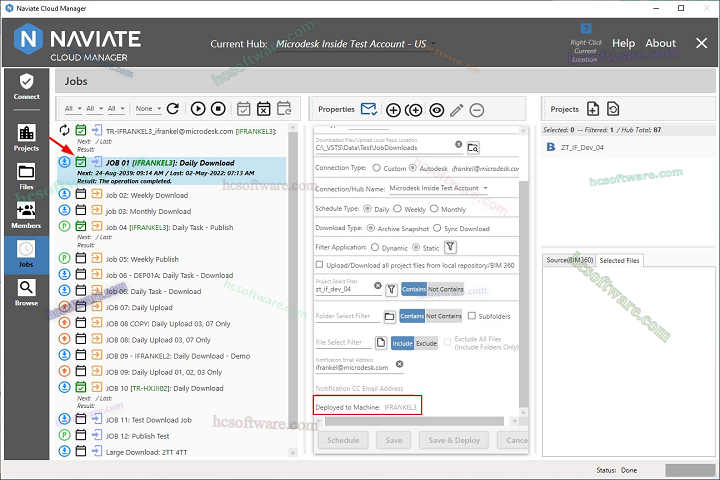
Task: Open the Connect section in sidebar
Action: point(26,87)
